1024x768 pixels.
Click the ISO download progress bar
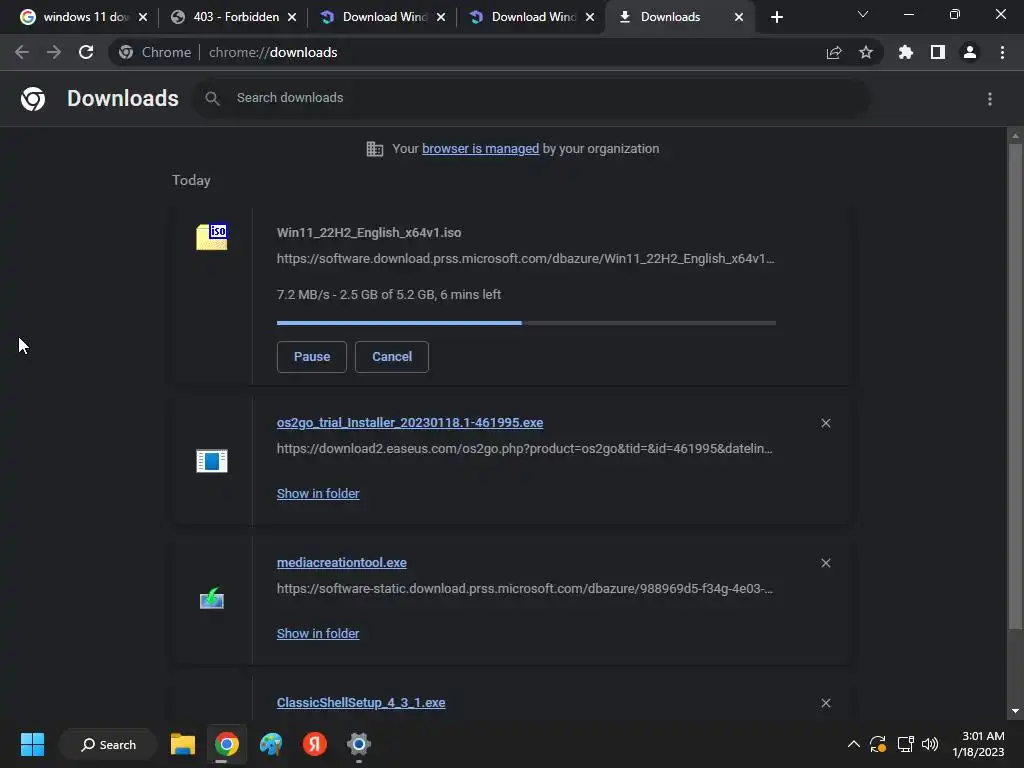click(x=526, y=323)
